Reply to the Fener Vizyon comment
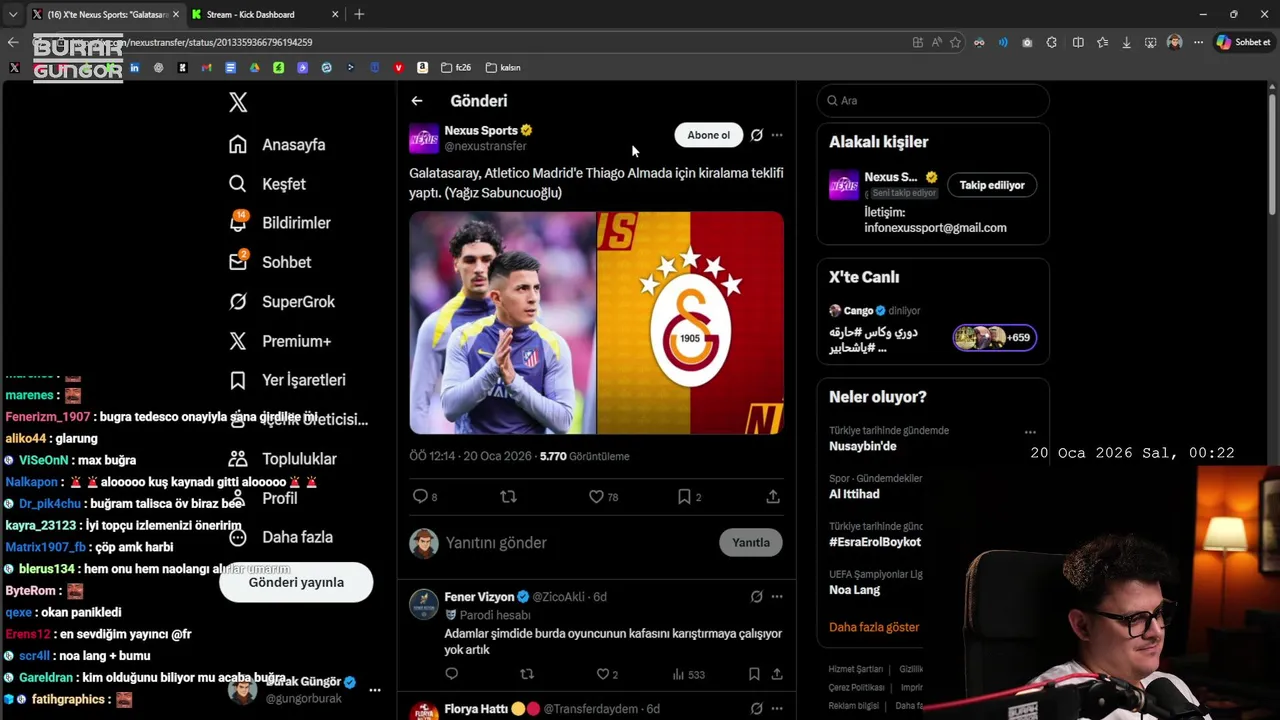 pos(452,674)
